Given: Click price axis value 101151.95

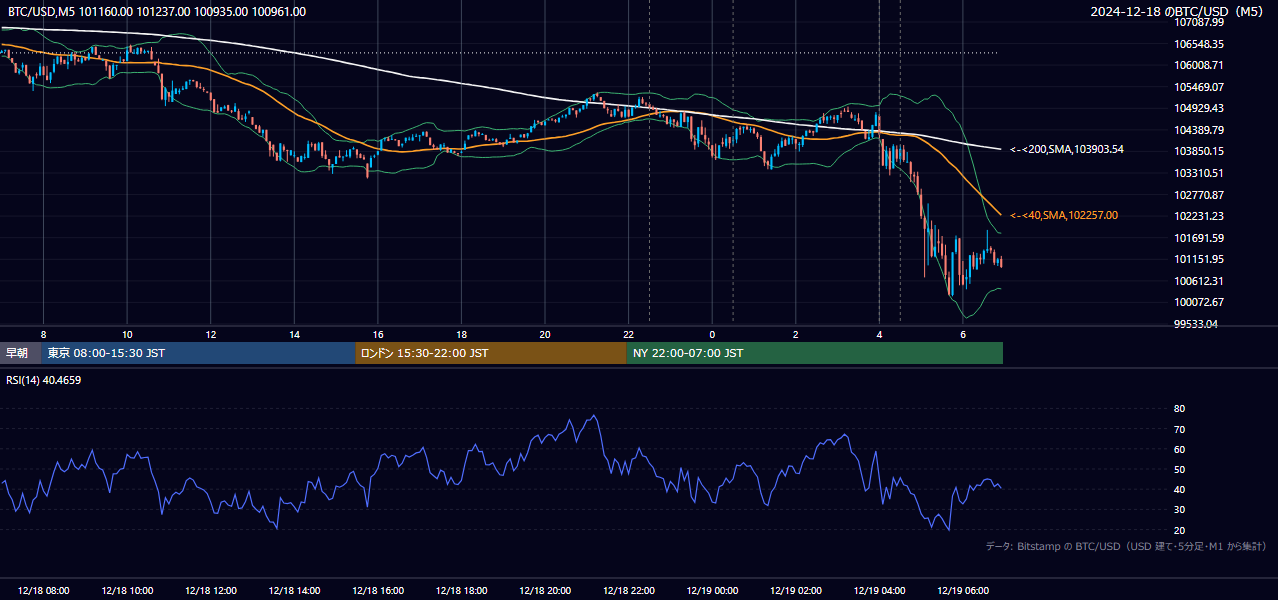Looking at the screenshot, I should pyautogui.click(x=1199, y=259).
